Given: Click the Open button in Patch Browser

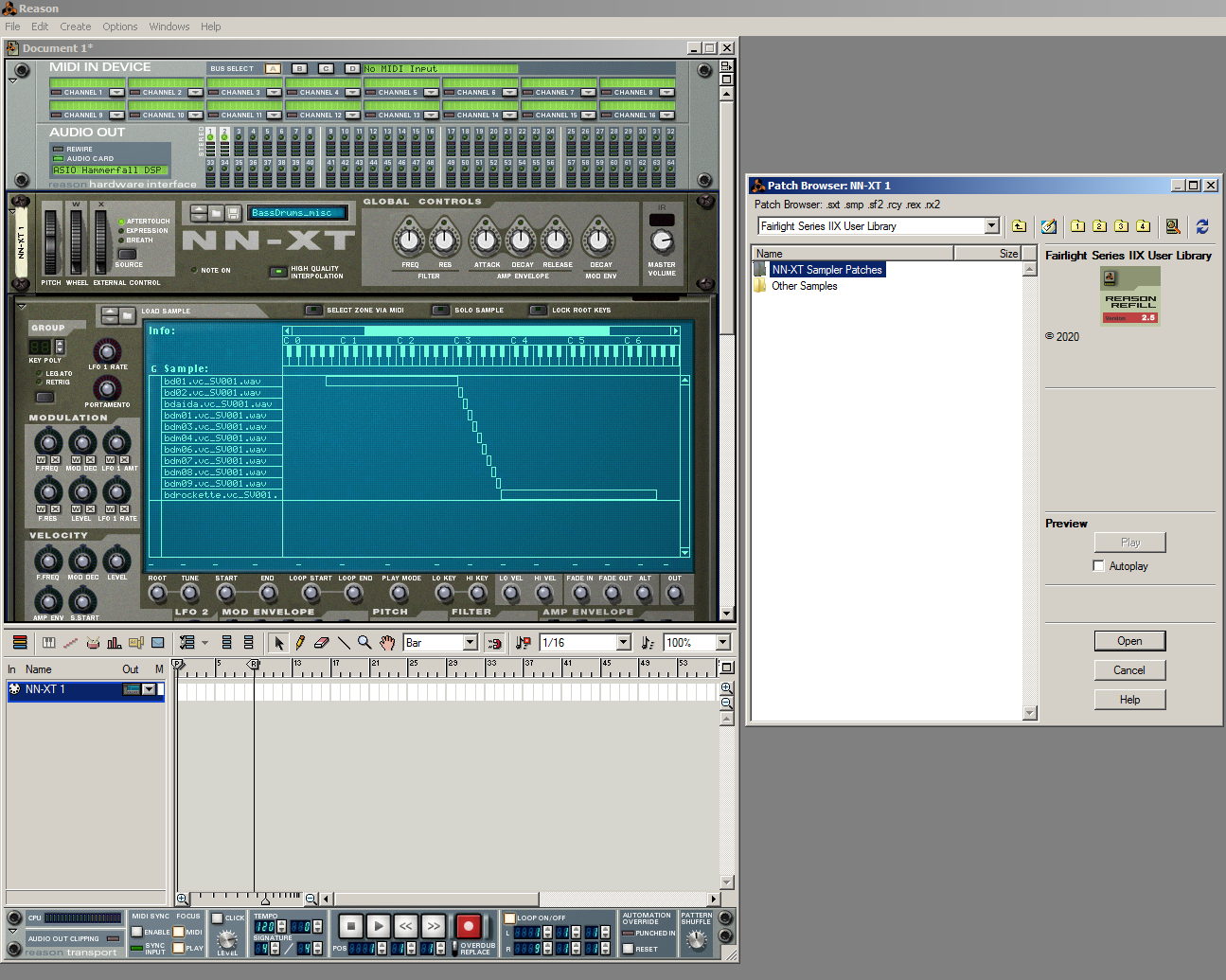Looking at the screenshot, I should coord(1128,641).
